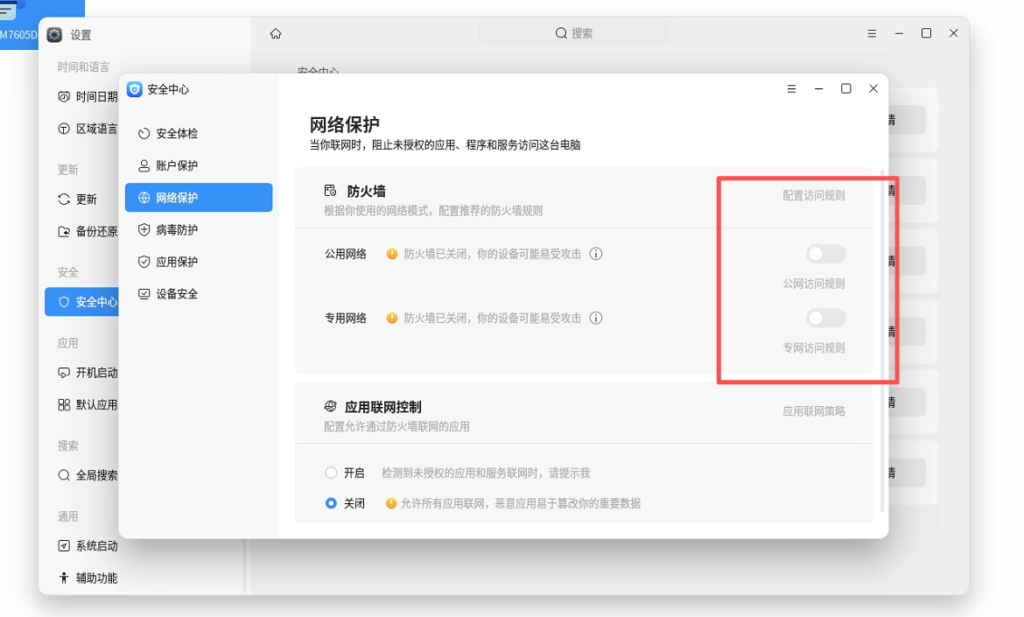Open 配置访问规则 firewall rules
This screenshot has width=1024, height=617.
click(x=812, y=196)
